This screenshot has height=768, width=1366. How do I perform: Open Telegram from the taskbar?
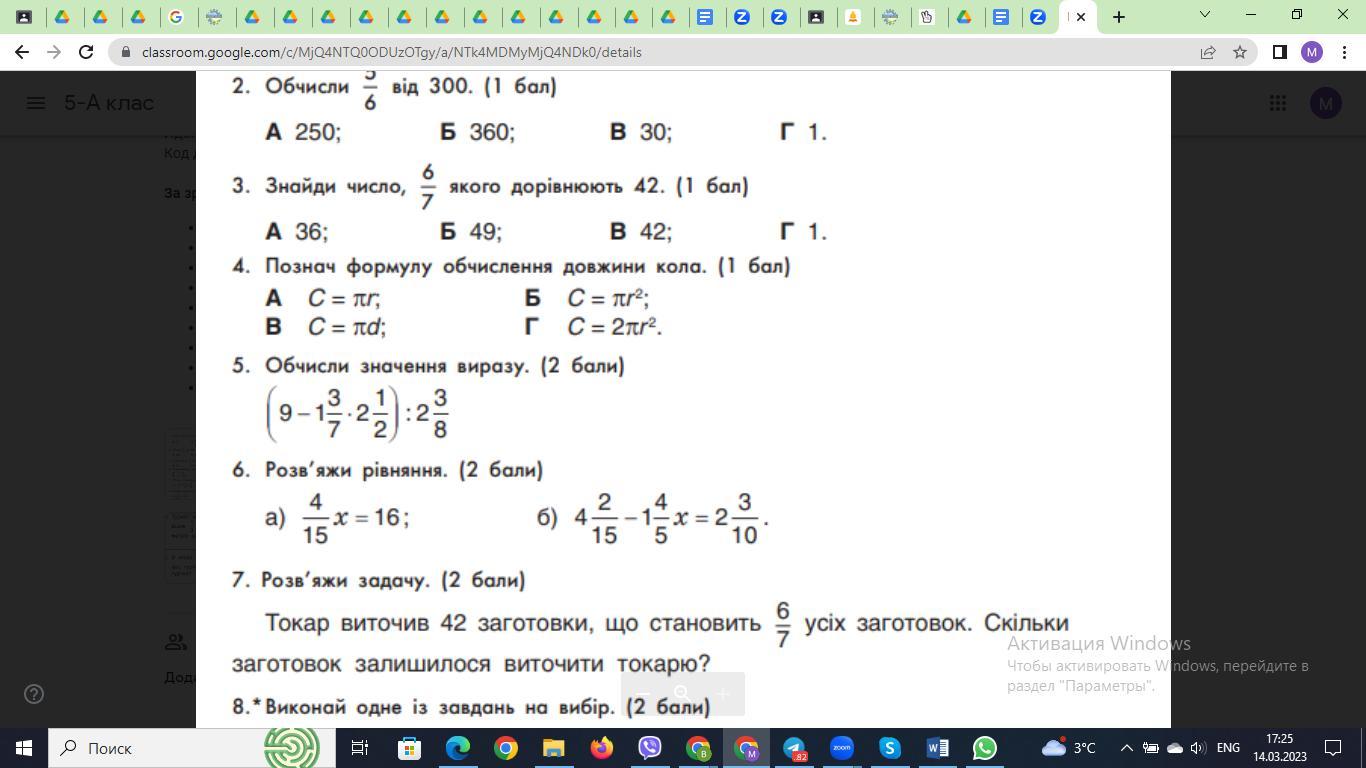tap(794, 748)
